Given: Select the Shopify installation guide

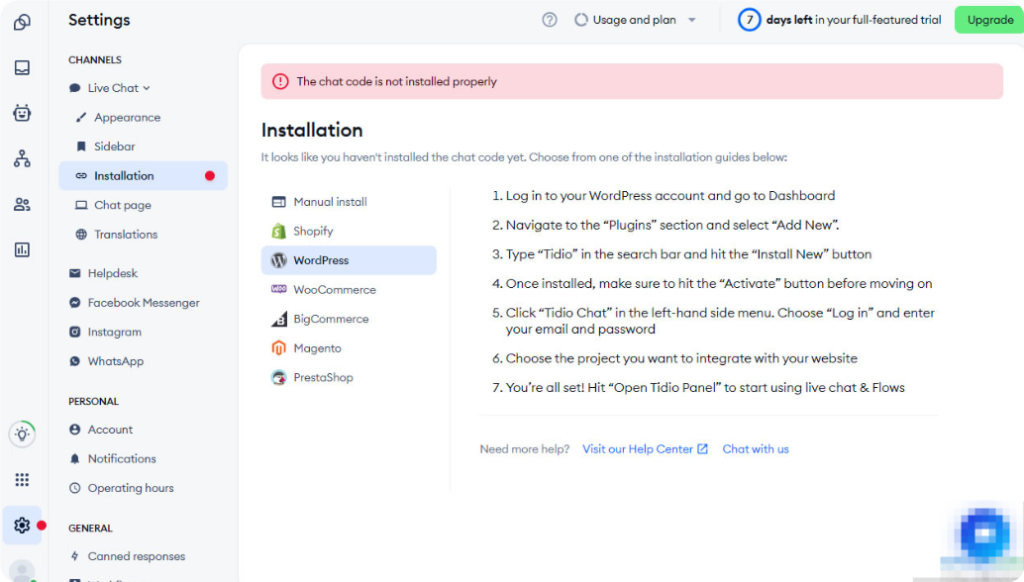Looking at the screenshot, I should coord(312,231).
